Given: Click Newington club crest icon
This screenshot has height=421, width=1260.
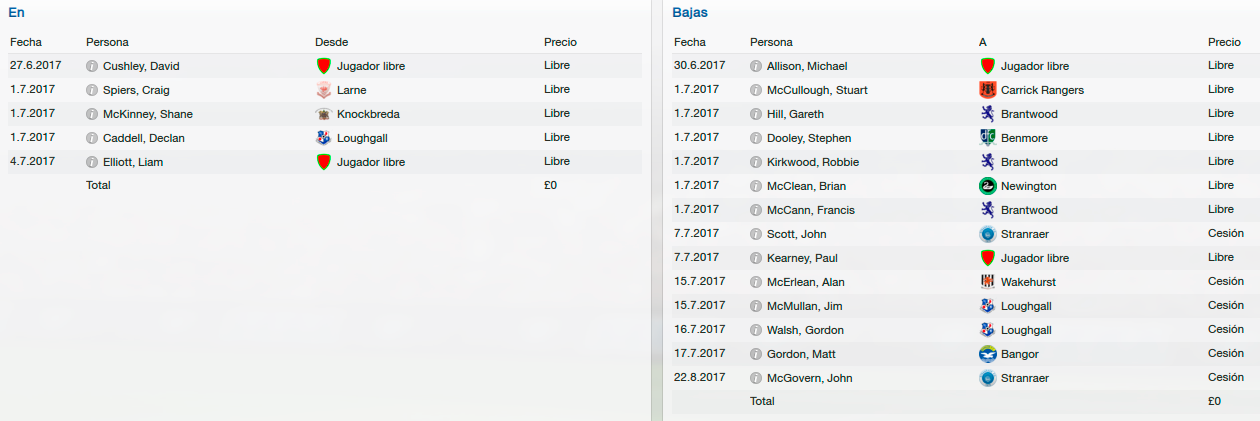Looking at the screenshot, I should coord(987,186).
